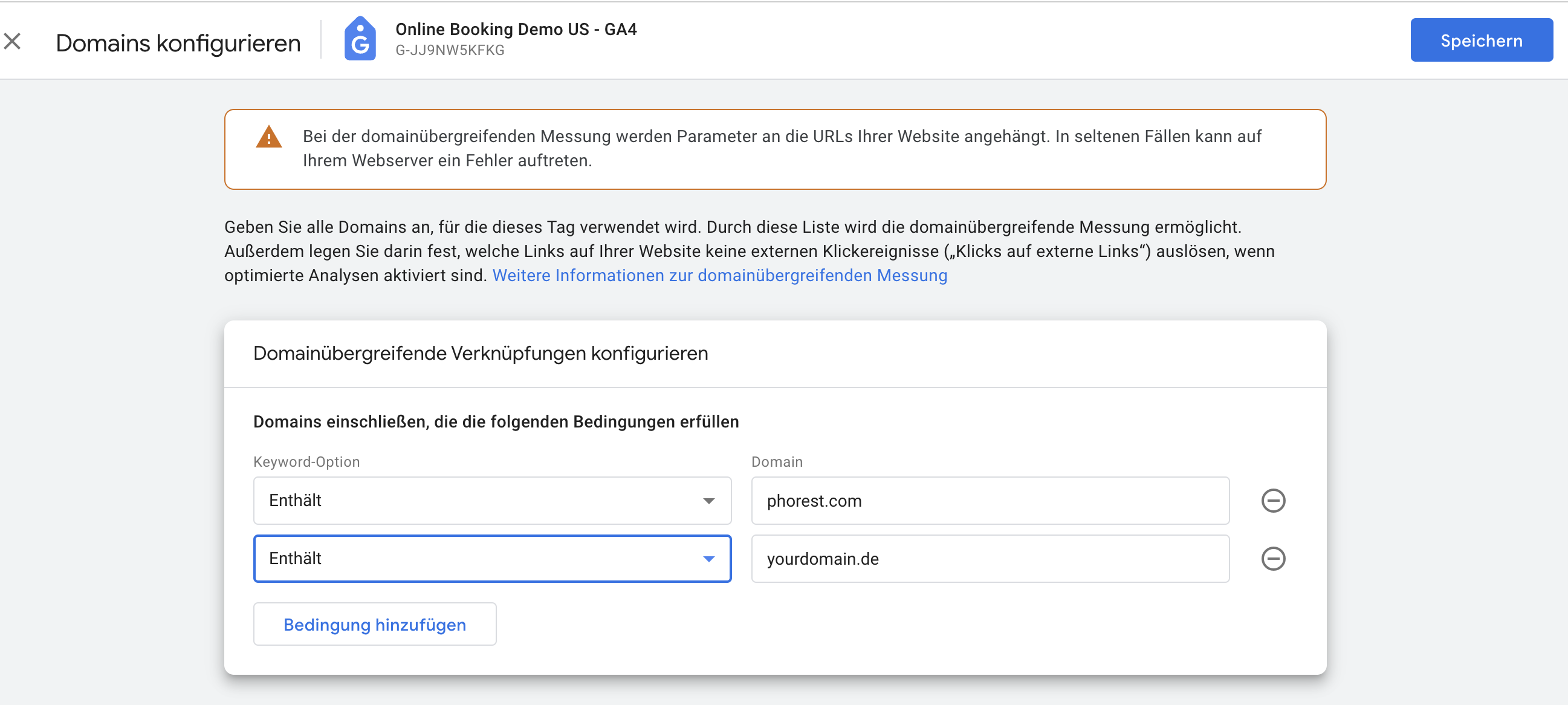Viewport: 1568px width, 705px height.
Task: Add a condition via Bedingung hinzufügen
Action: [374, 624]
